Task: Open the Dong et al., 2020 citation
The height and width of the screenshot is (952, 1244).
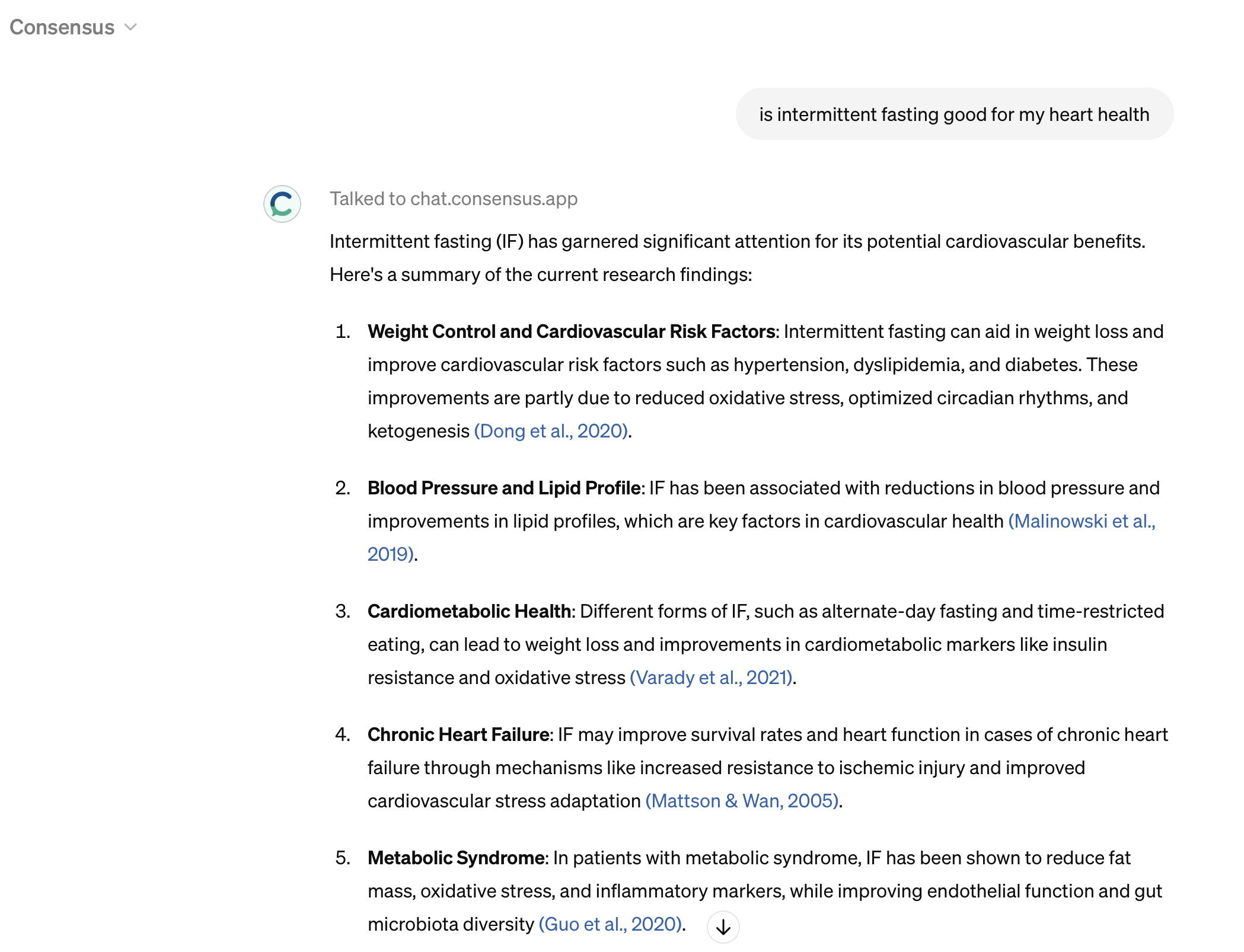Action: (x=551, y=431)
